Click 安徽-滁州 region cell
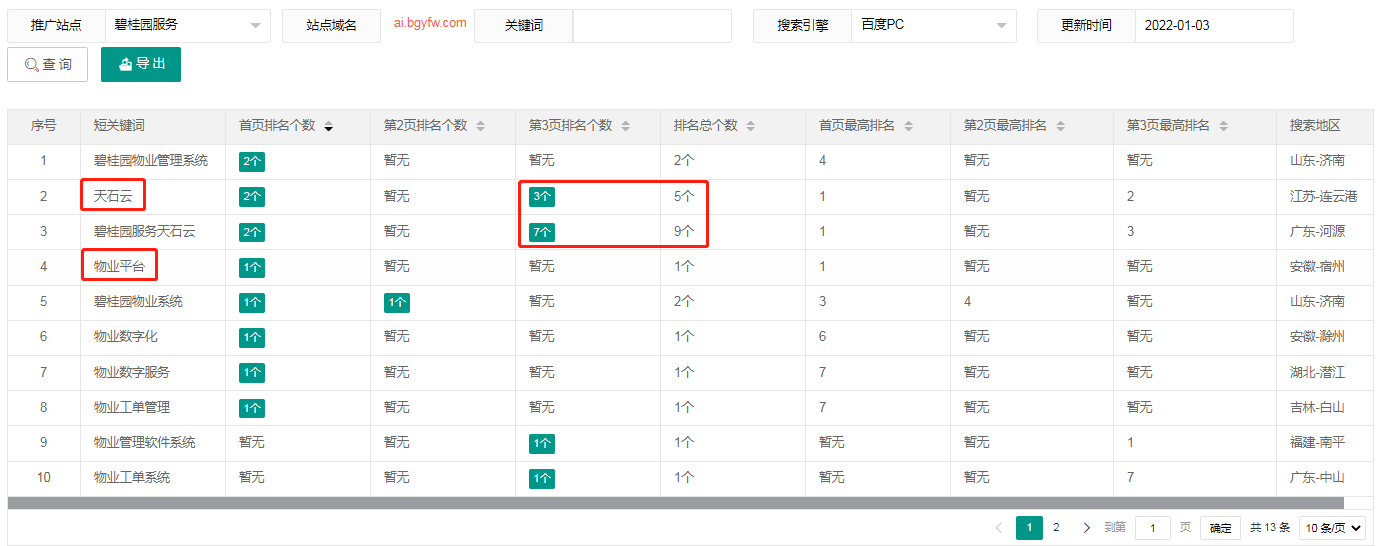Image resolution: width=1382 pixels, height=546 pixels. [x=1317, y=336]
